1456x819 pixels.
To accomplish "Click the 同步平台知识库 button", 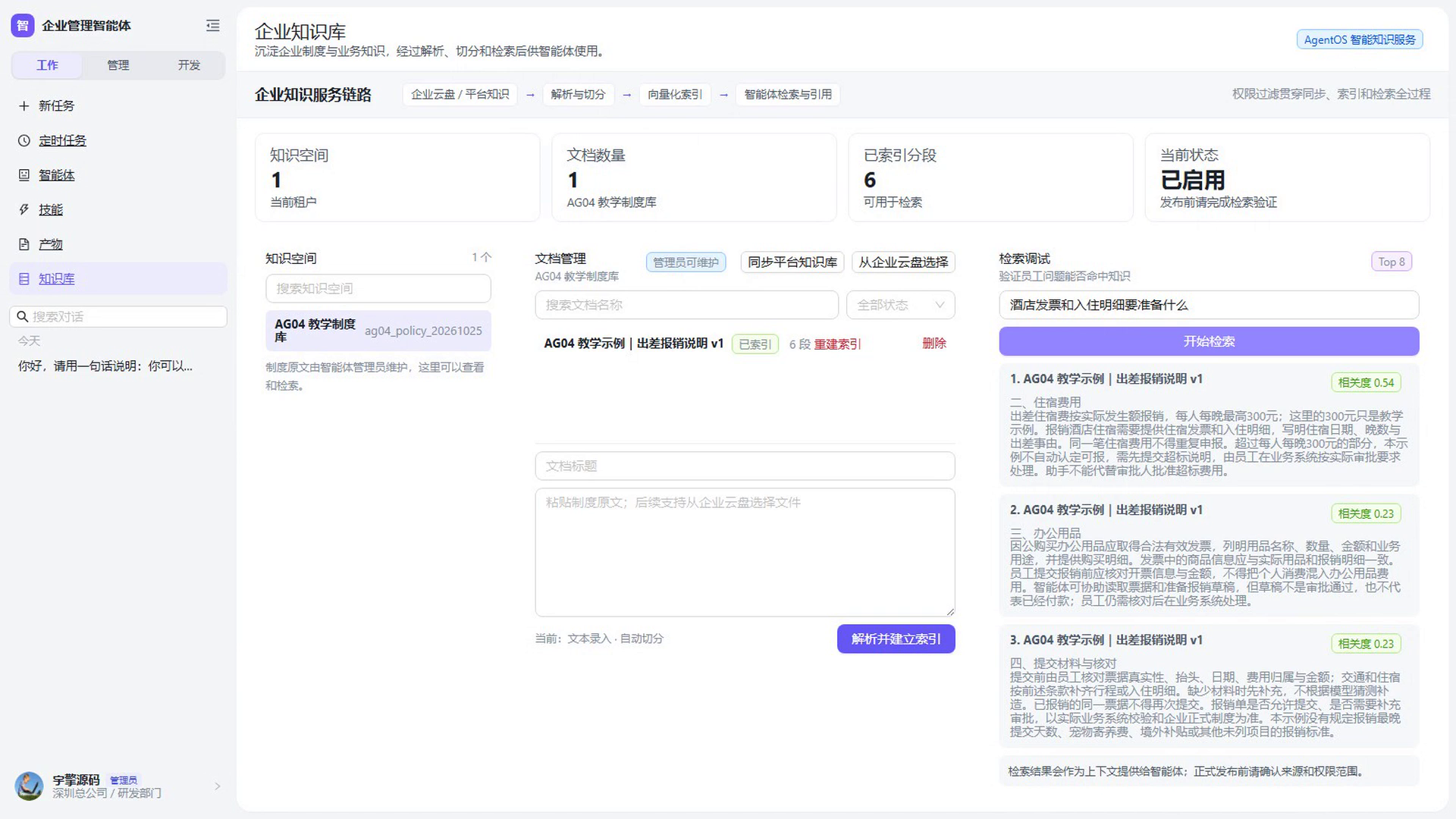I will tap(792, 262).
